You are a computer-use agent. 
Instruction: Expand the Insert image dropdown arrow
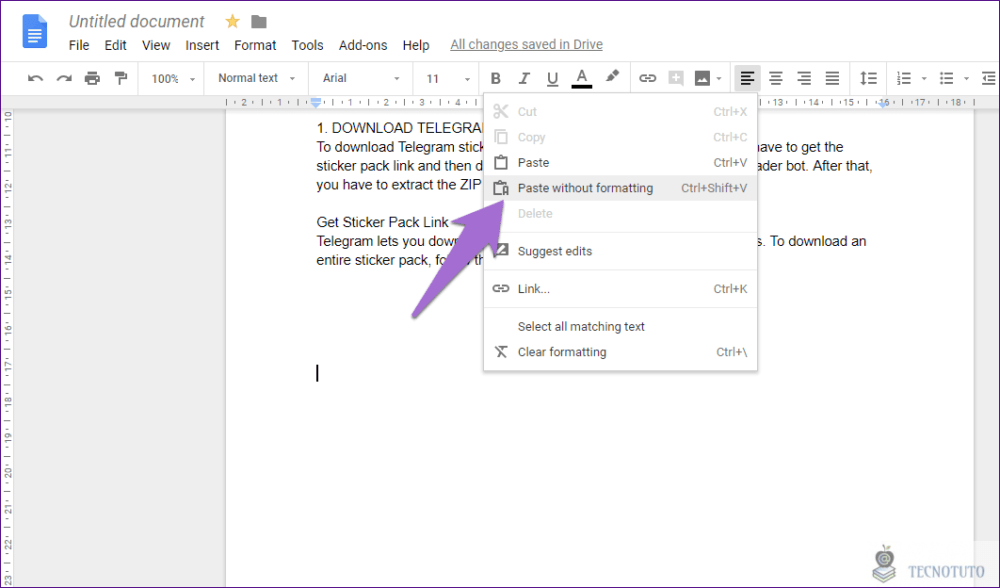pyautogui.click(x=719, y=79)
